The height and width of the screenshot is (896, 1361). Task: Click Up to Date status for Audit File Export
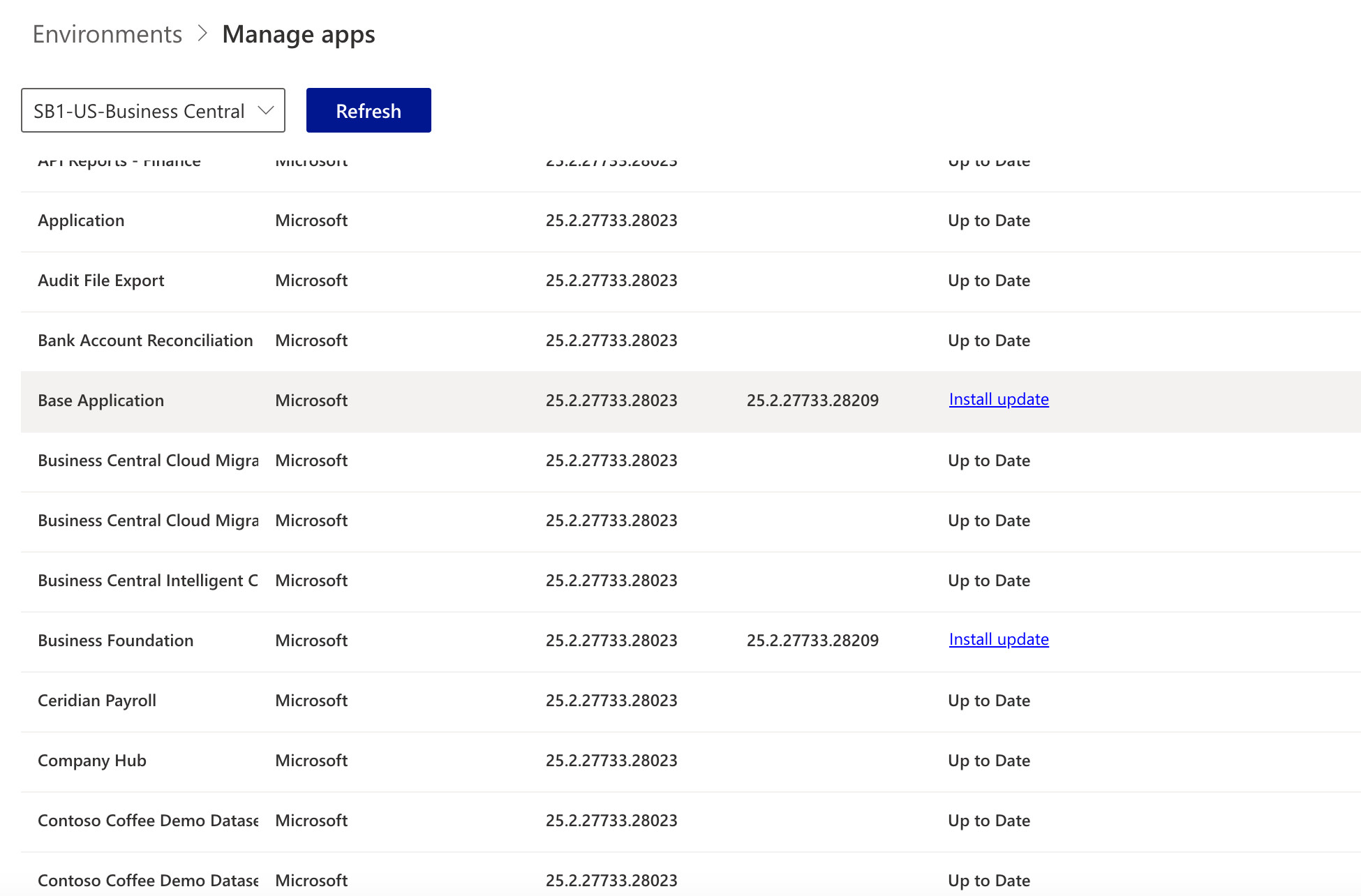(989, 281)
